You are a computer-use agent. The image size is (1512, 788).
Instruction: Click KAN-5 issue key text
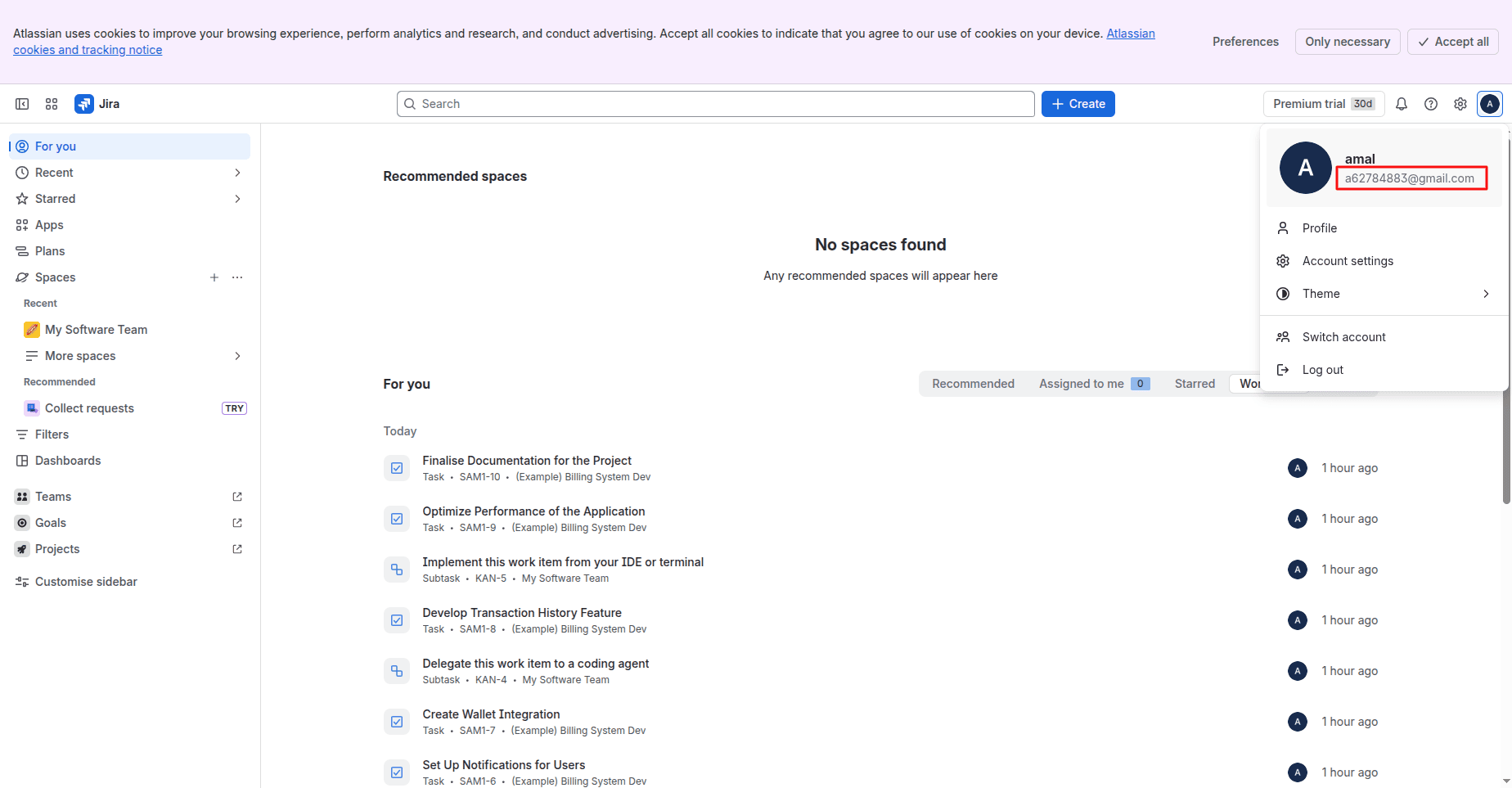[x=491, y=579]
